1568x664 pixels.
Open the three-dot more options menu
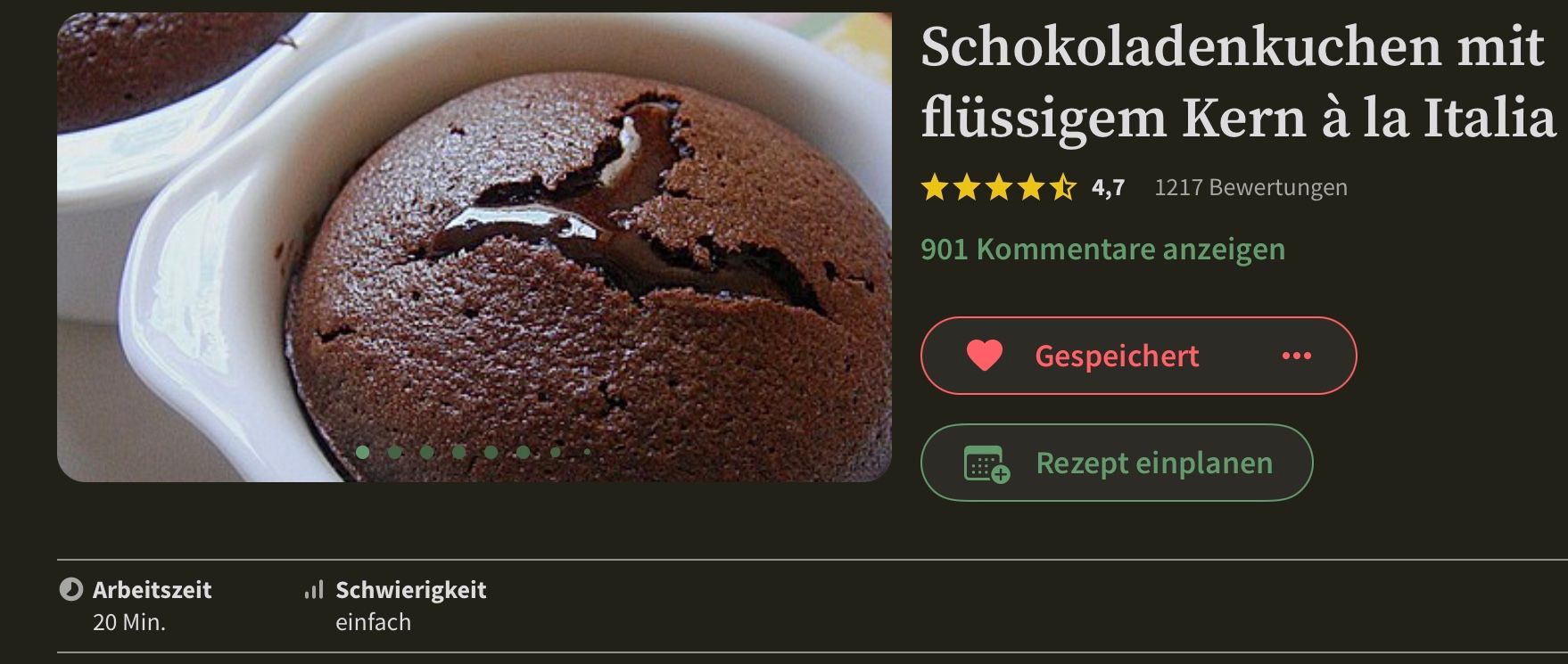click(x=1296, y=356)
